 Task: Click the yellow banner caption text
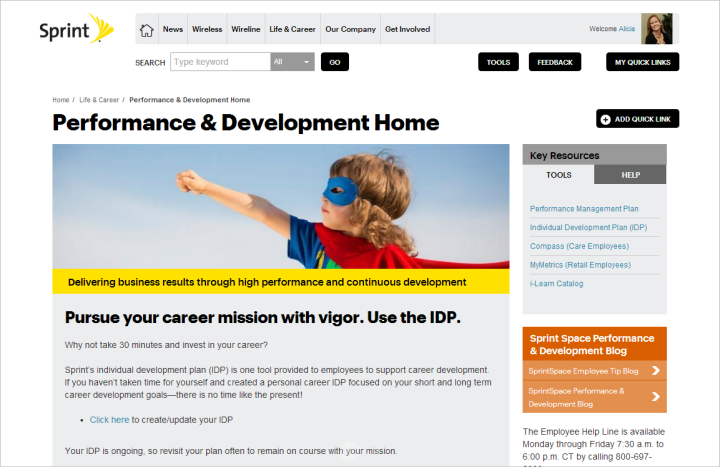pos(267,282)
